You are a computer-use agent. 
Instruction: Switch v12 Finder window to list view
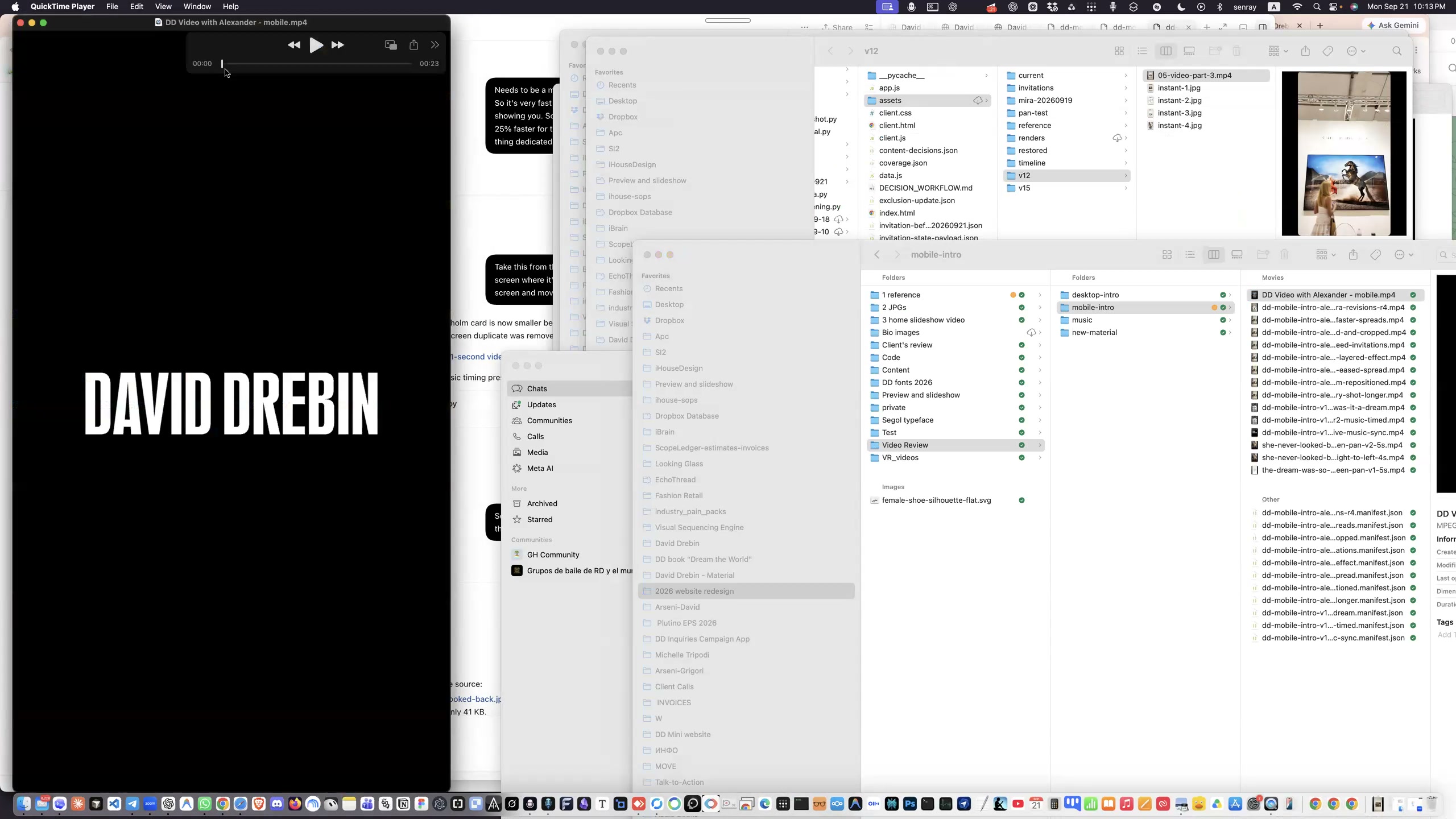click(x=1142, y=51)
